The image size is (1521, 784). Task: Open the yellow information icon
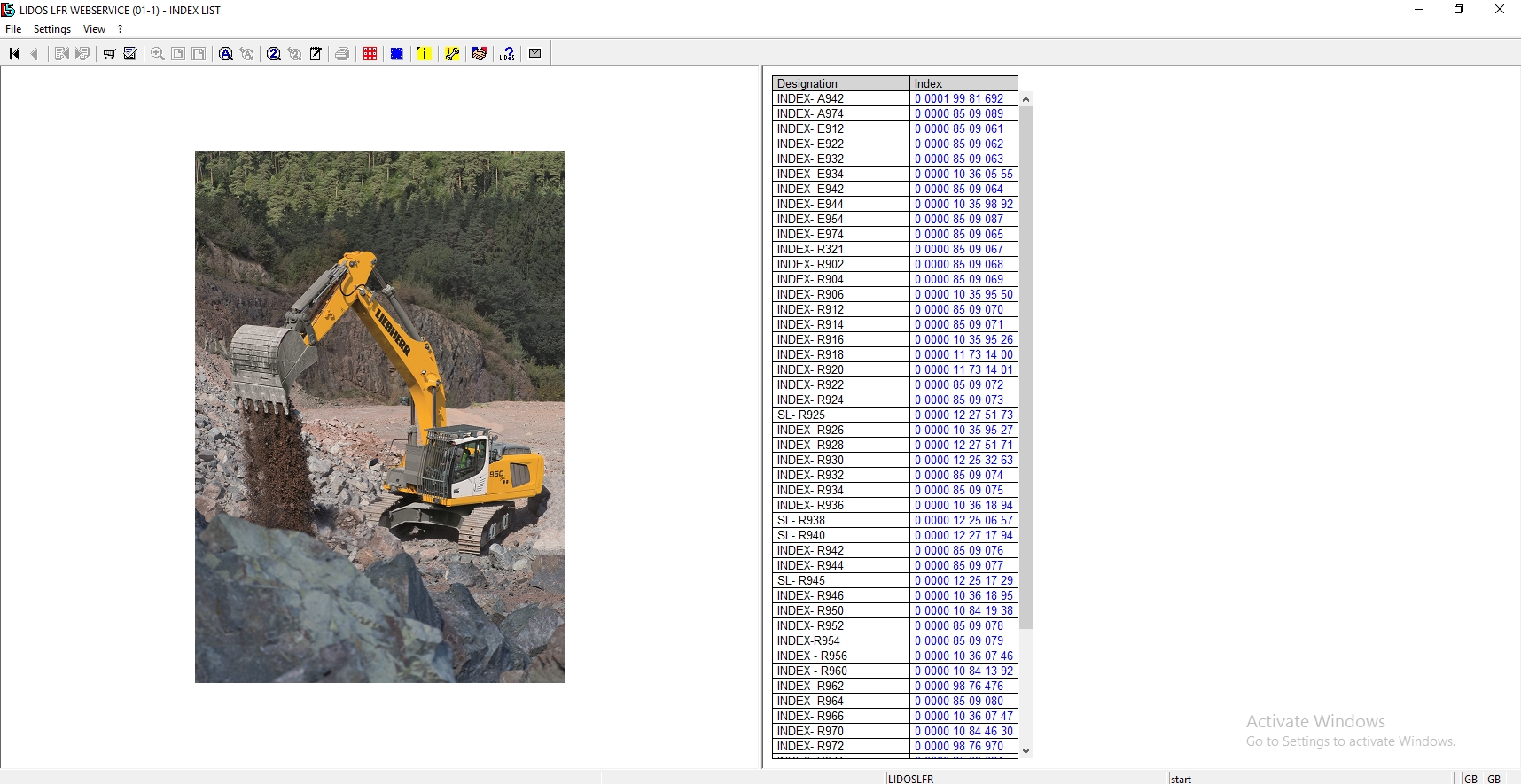[x=425, y=54]
